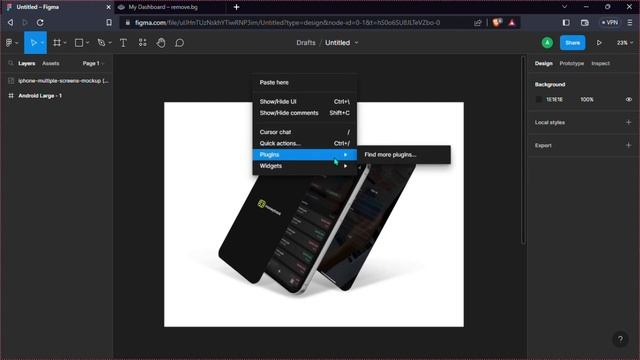Switch to the Inspect tab

point(600,63)
